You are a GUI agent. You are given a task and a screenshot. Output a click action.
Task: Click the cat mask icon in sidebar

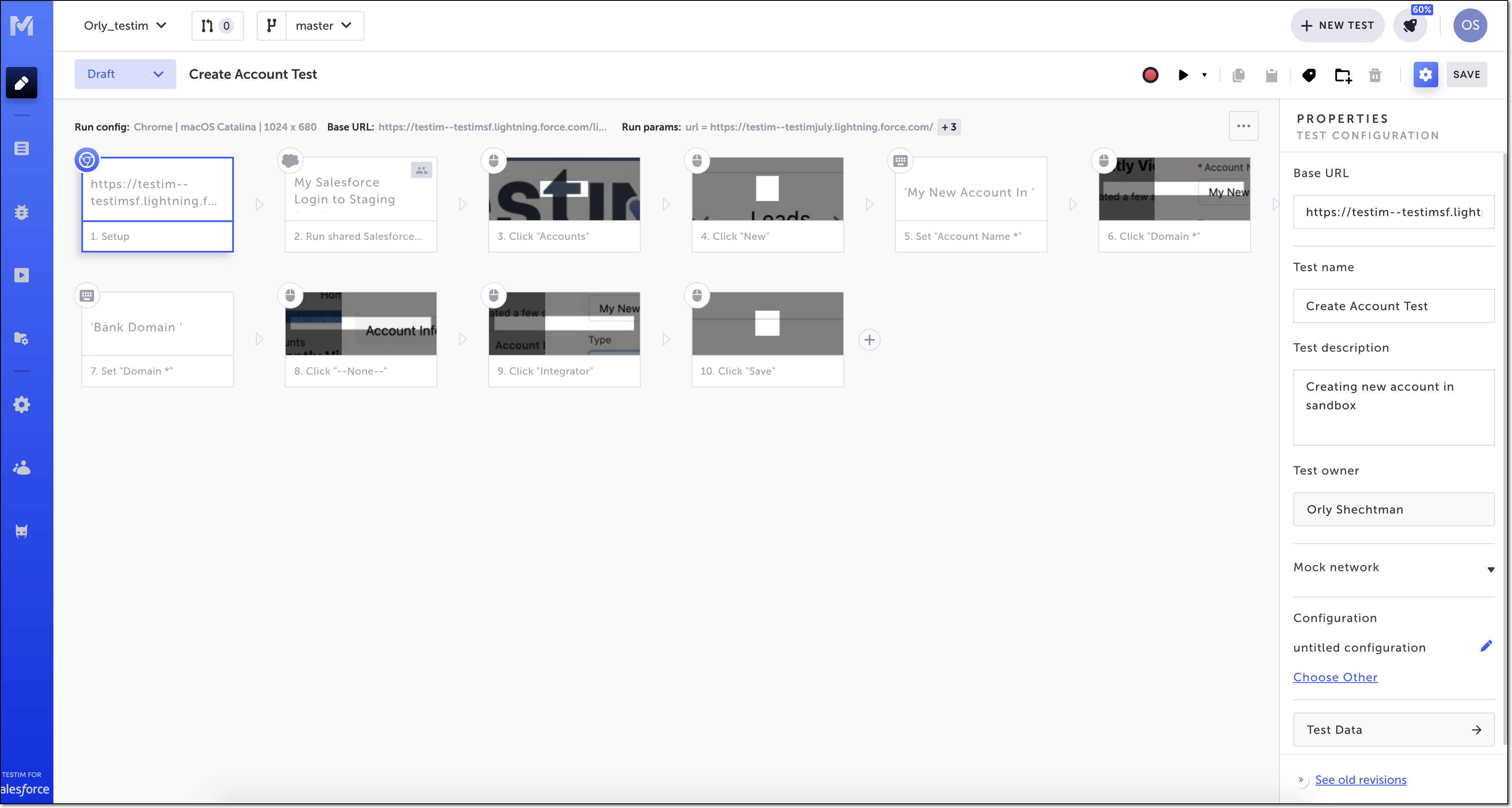[x=22, y=531]
